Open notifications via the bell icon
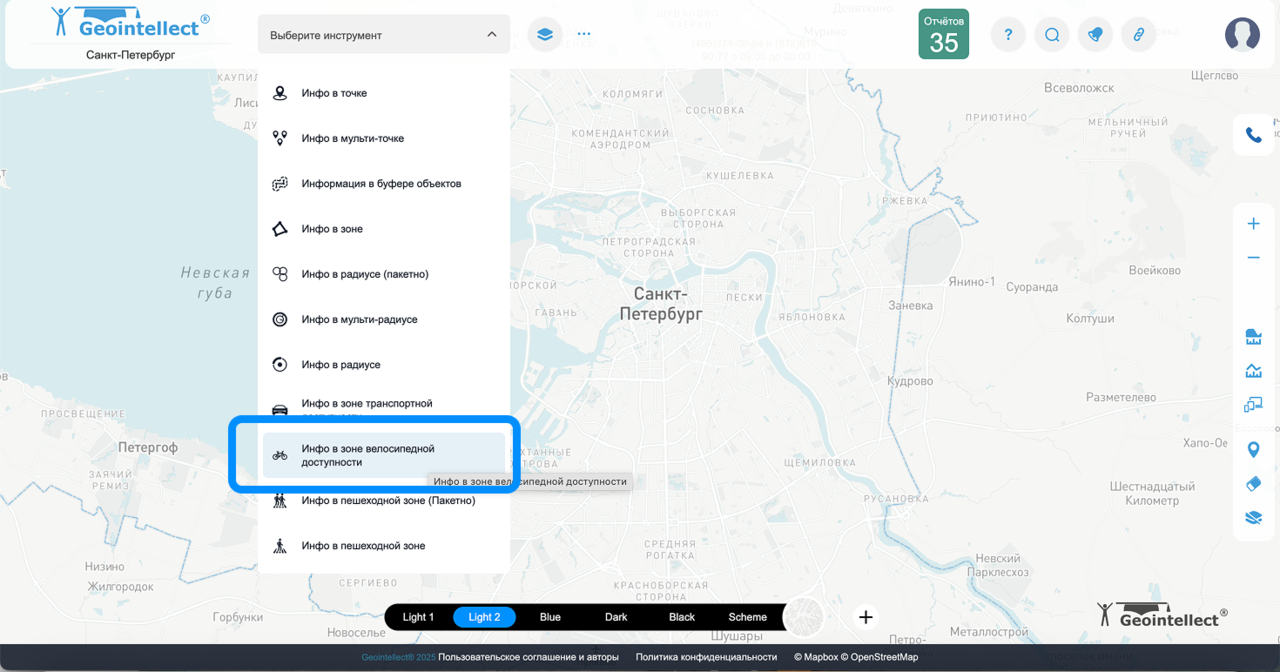 1095,35
